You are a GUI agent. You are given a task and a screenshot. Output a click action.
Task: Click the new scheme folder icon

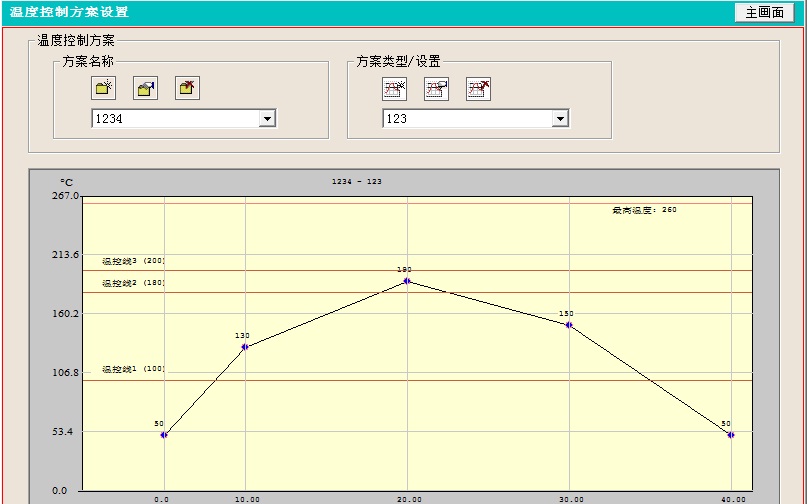[x=104, y=88]
